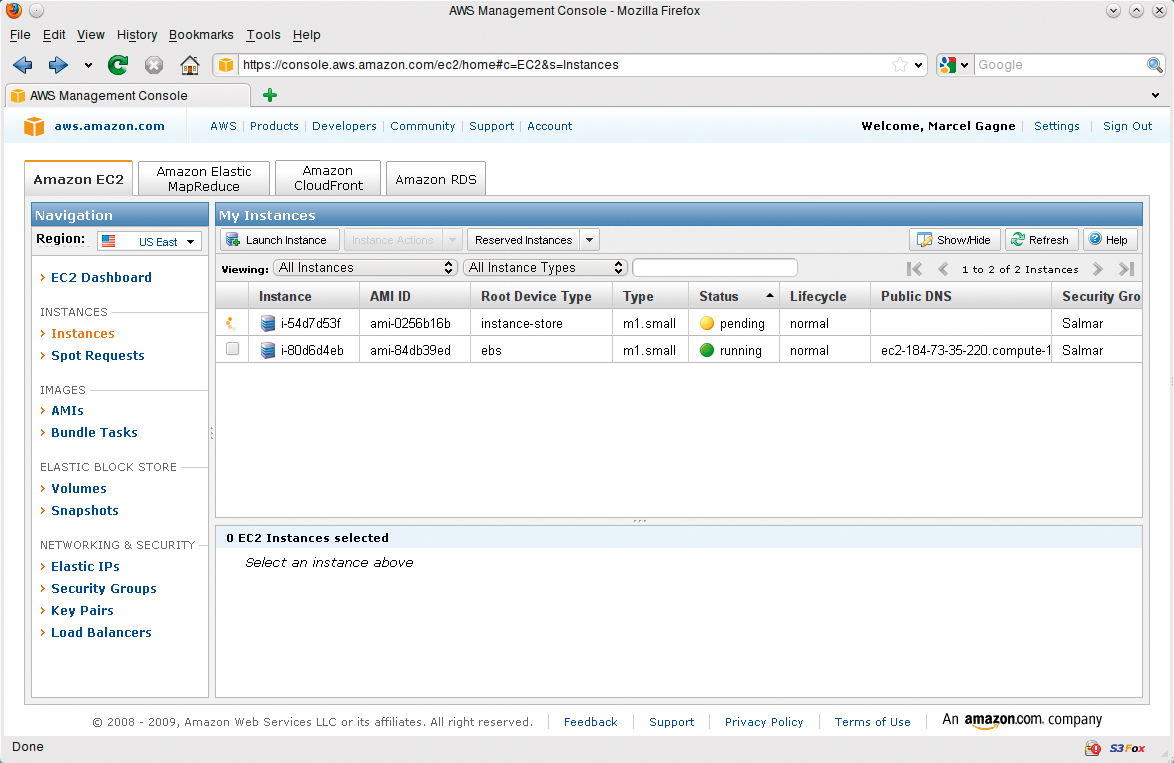
Task: Open the address bar URL history dropdown
Action: pyautogui.click(x=919, y=65)
